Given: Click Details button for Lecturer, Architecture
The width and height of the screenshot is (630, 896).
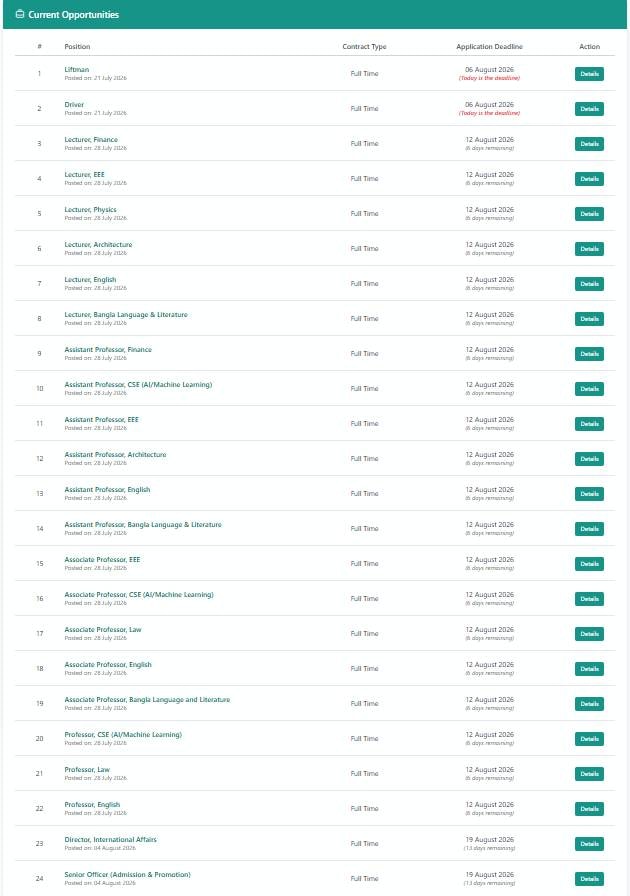Looking at the screenshot, I should point(589,249).
